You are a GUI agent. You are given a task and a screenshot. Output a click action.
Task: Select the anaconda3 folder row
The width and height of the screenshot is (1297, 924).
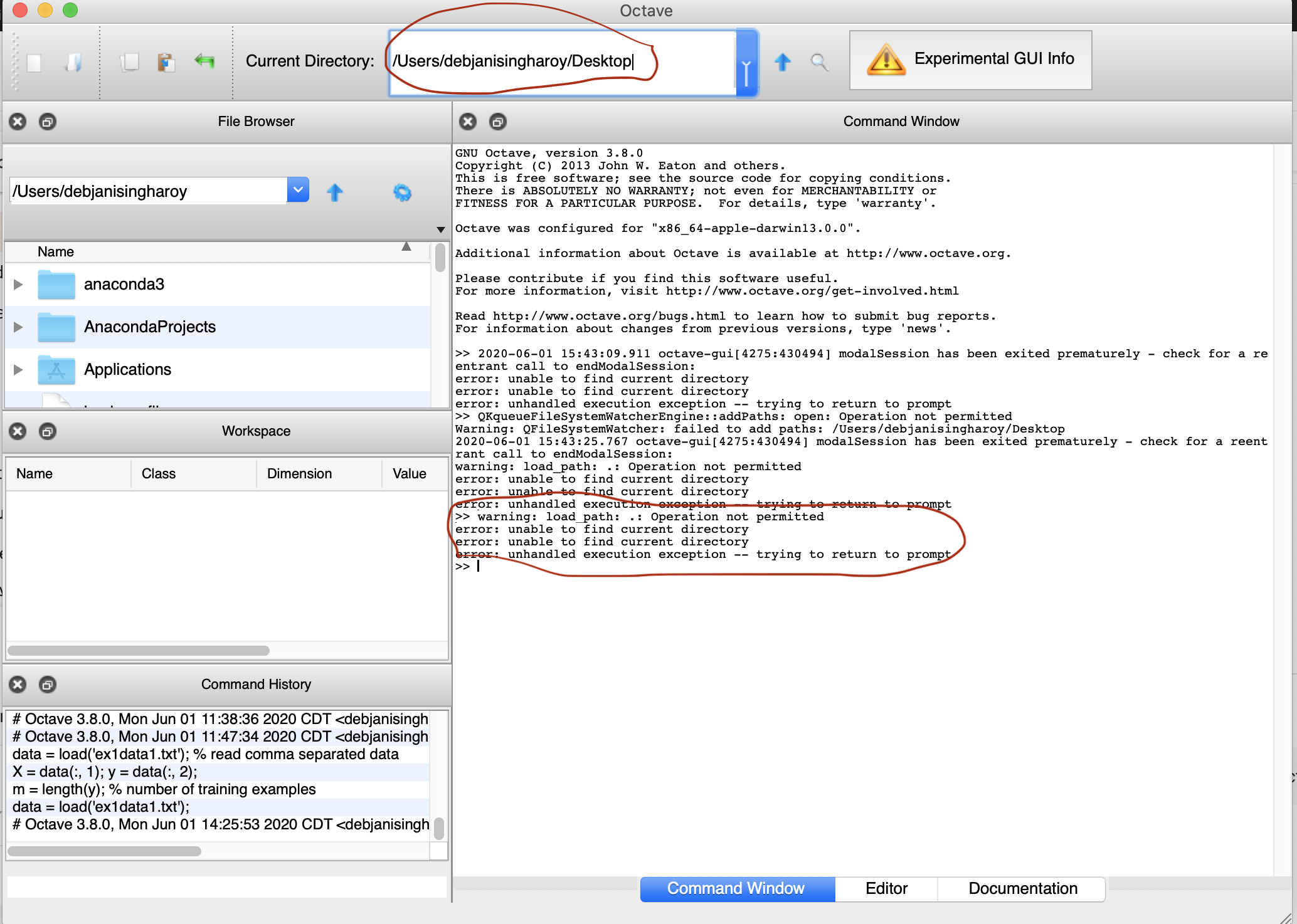click(218, 285)
